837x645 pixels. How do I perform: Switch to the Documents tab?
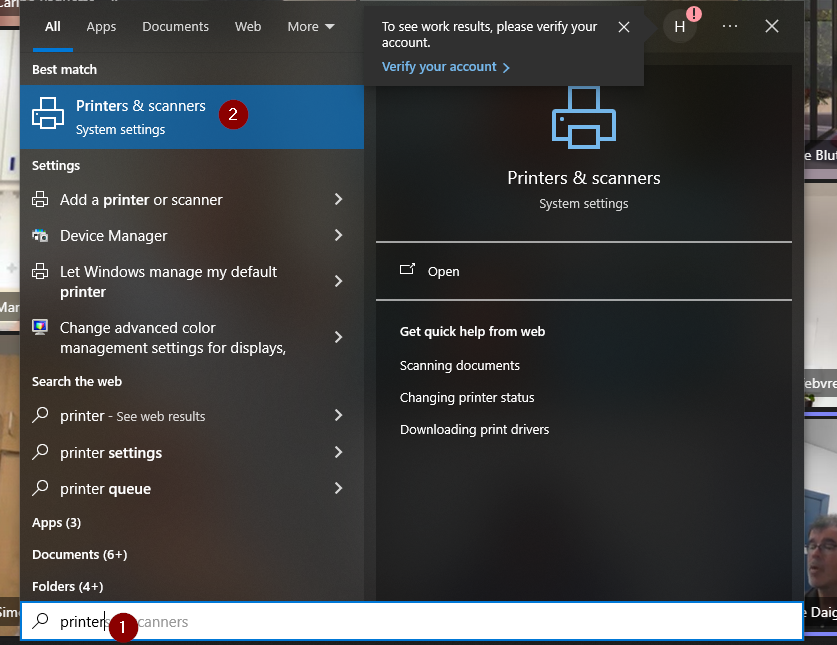176,27
